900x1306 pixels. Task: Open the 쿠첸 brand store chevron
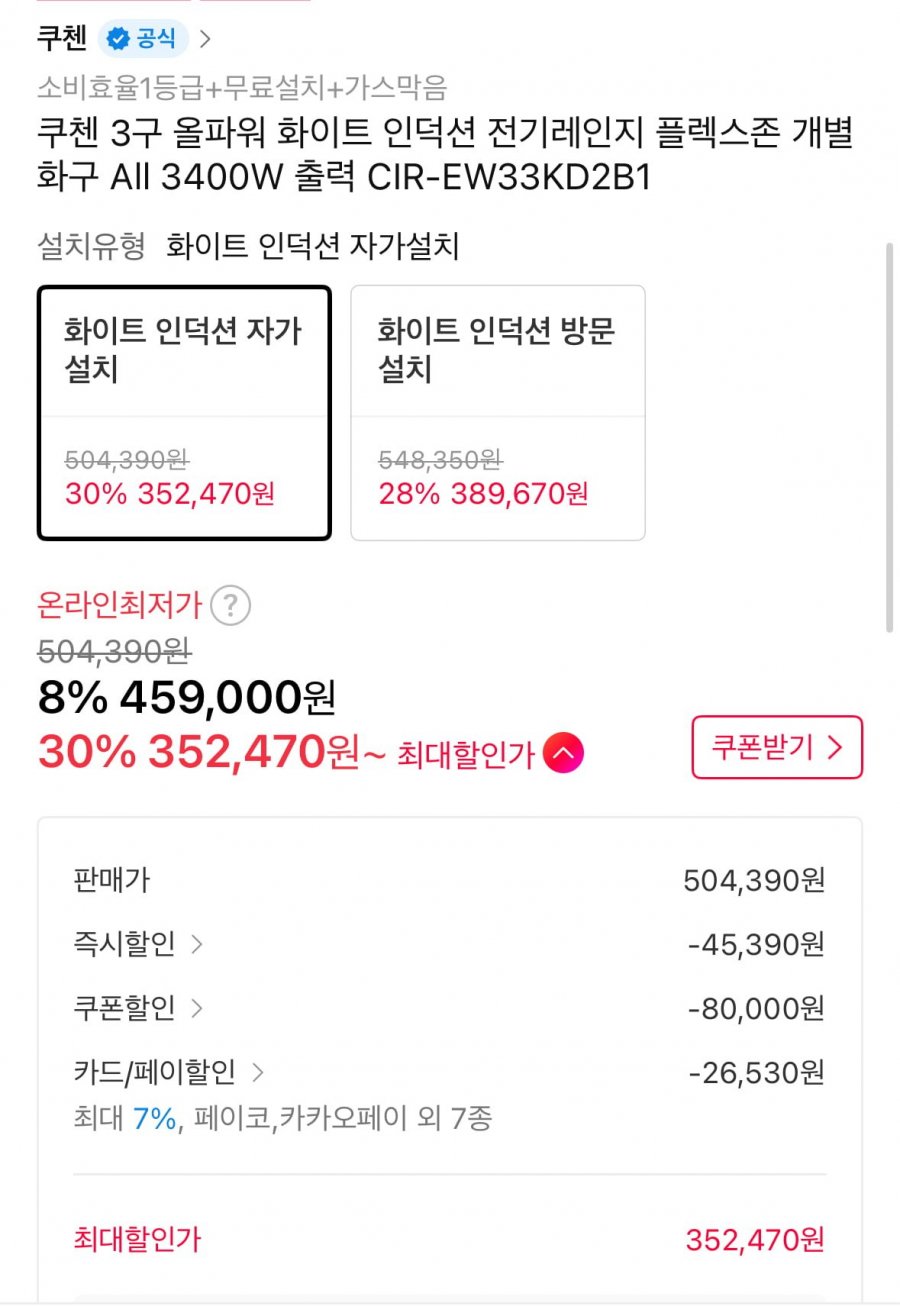click(205, 39)
